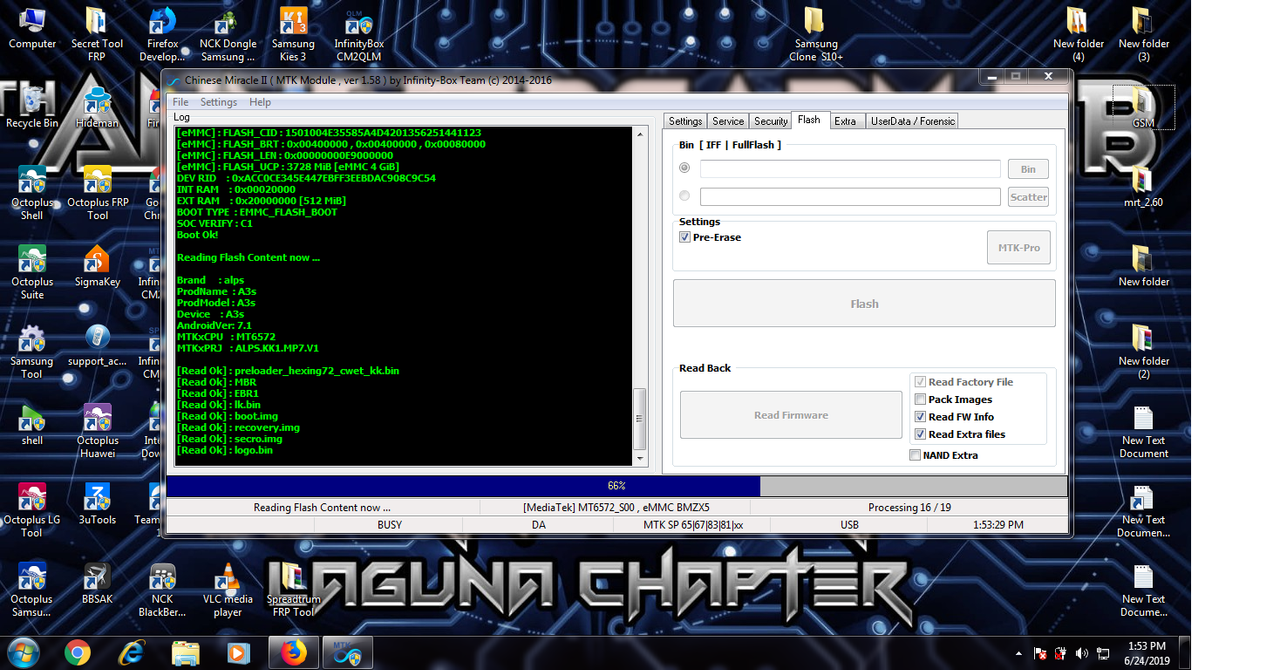Open the New folder (4) desktop folder
This screenshot has height=670, width=1280.
tap(1078, 34)
